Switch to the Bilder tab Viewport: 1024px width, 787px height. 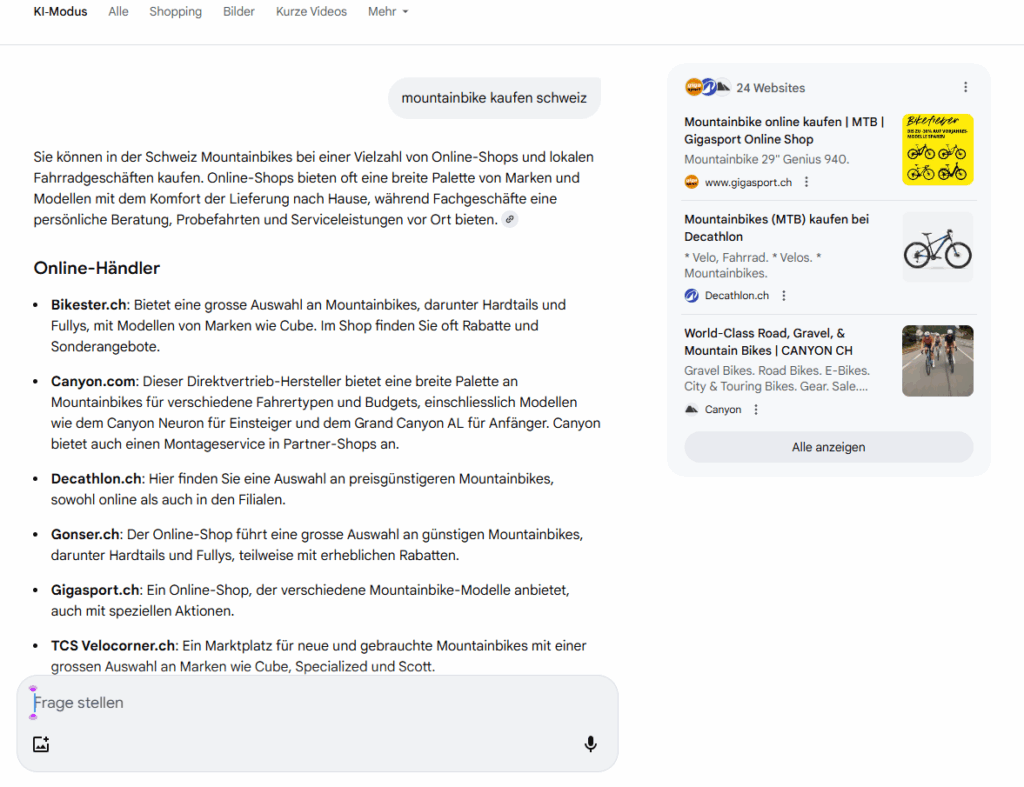point(238,11)
